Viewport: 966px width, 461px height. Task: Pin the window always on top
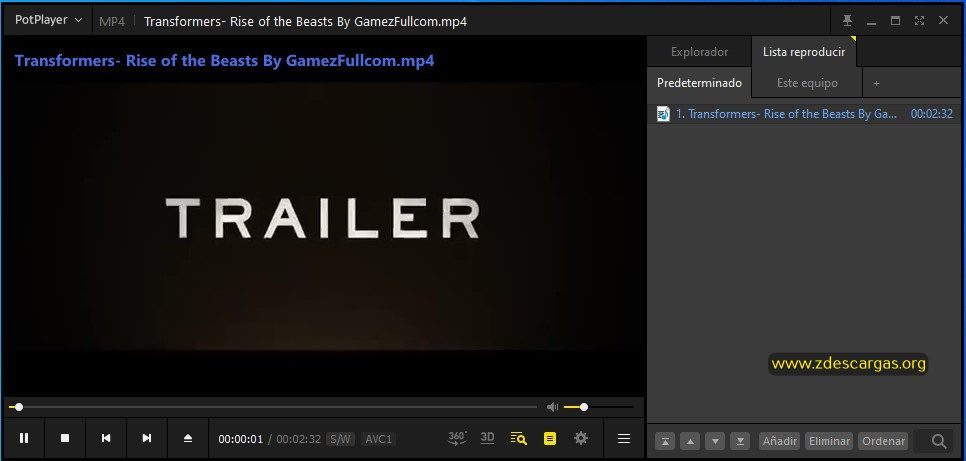click(x=848, y=20)
